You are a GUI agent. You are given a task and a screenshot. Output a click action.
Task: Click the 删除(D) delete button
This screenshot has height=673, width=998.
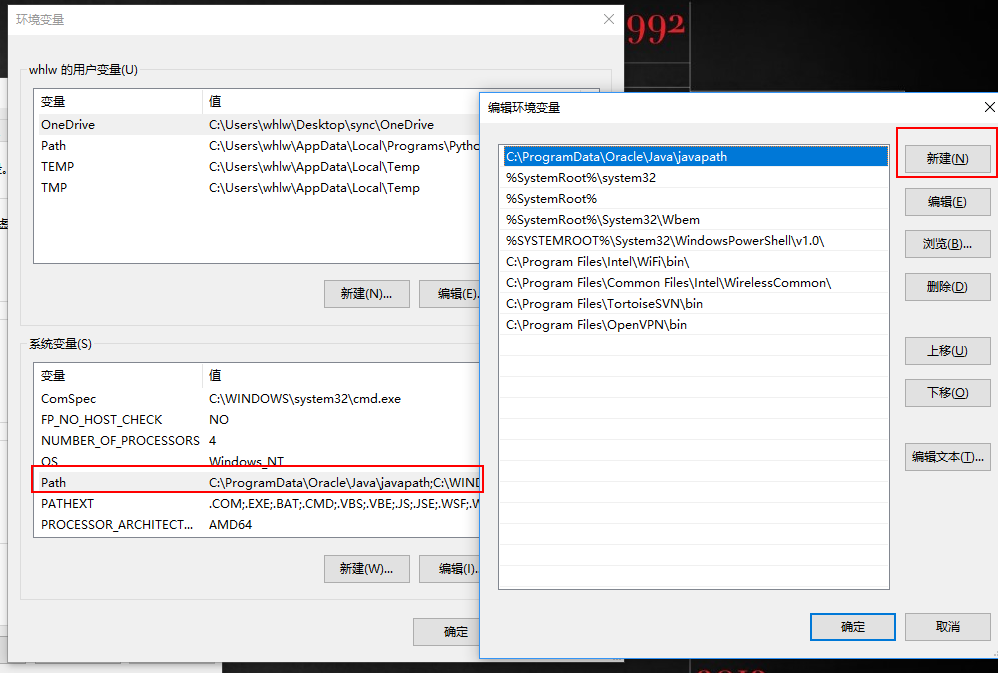(947, 287)
